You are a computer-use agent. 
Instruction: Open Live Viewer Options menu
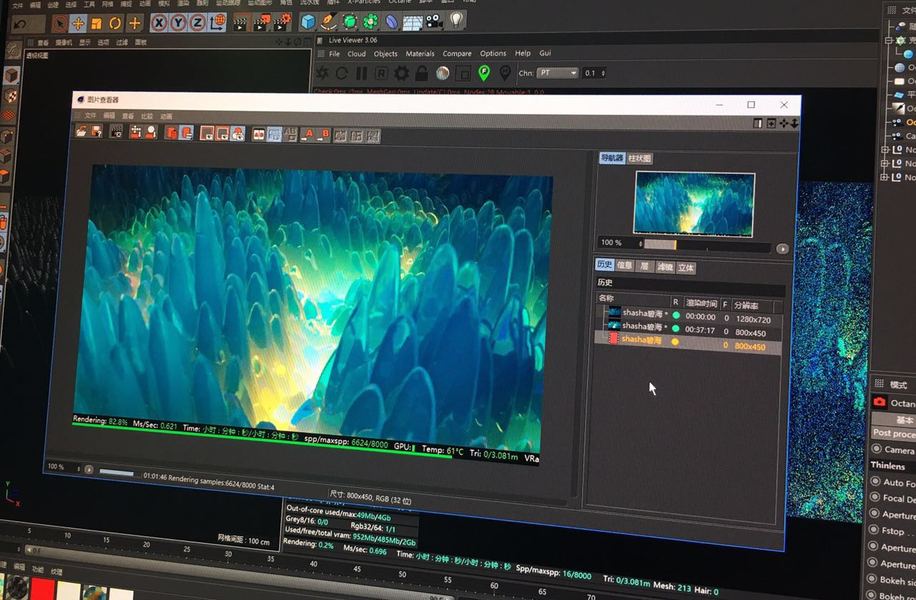tap(493, 53)
